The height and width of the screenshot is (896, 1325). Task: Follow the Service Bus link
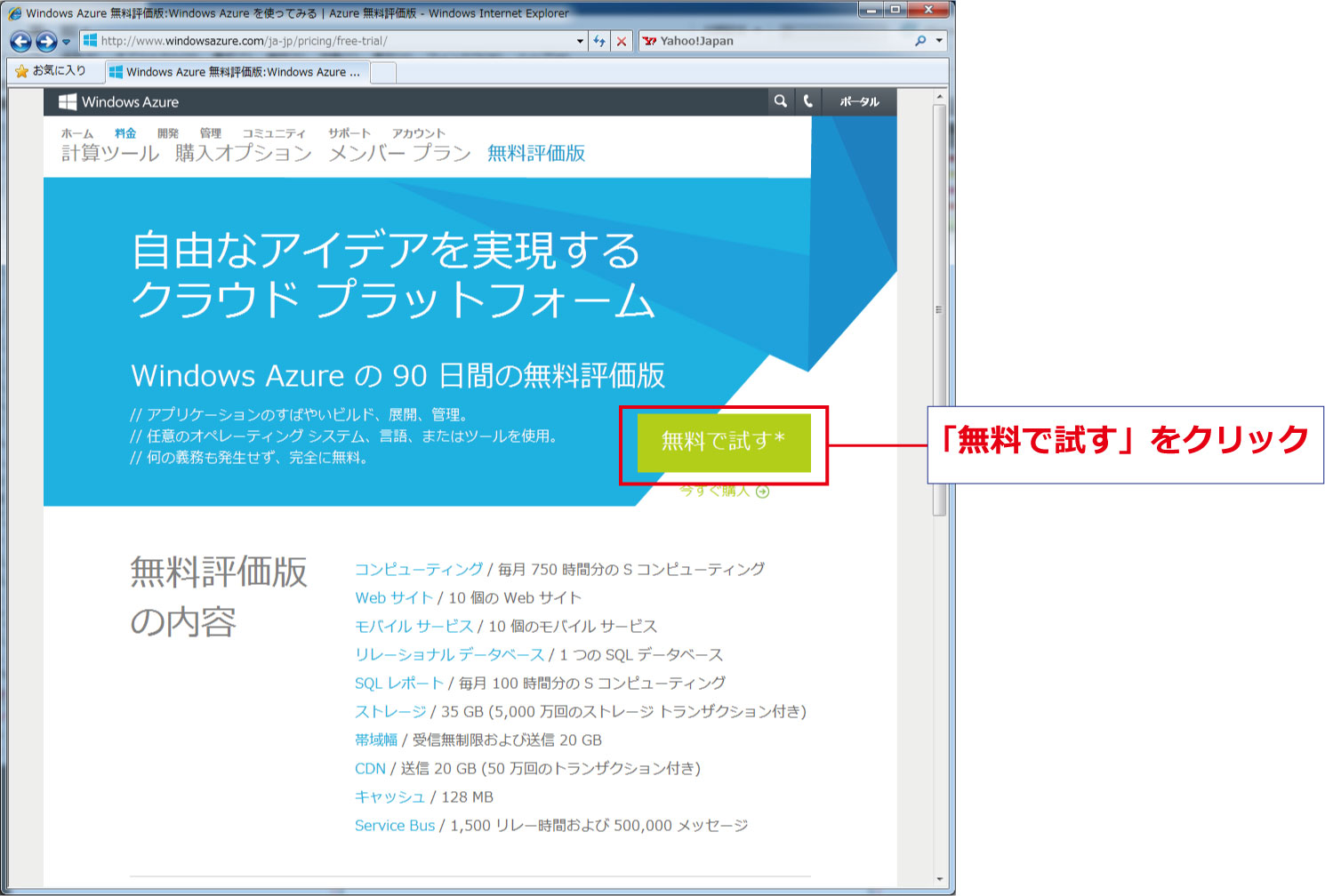point(395,825)
